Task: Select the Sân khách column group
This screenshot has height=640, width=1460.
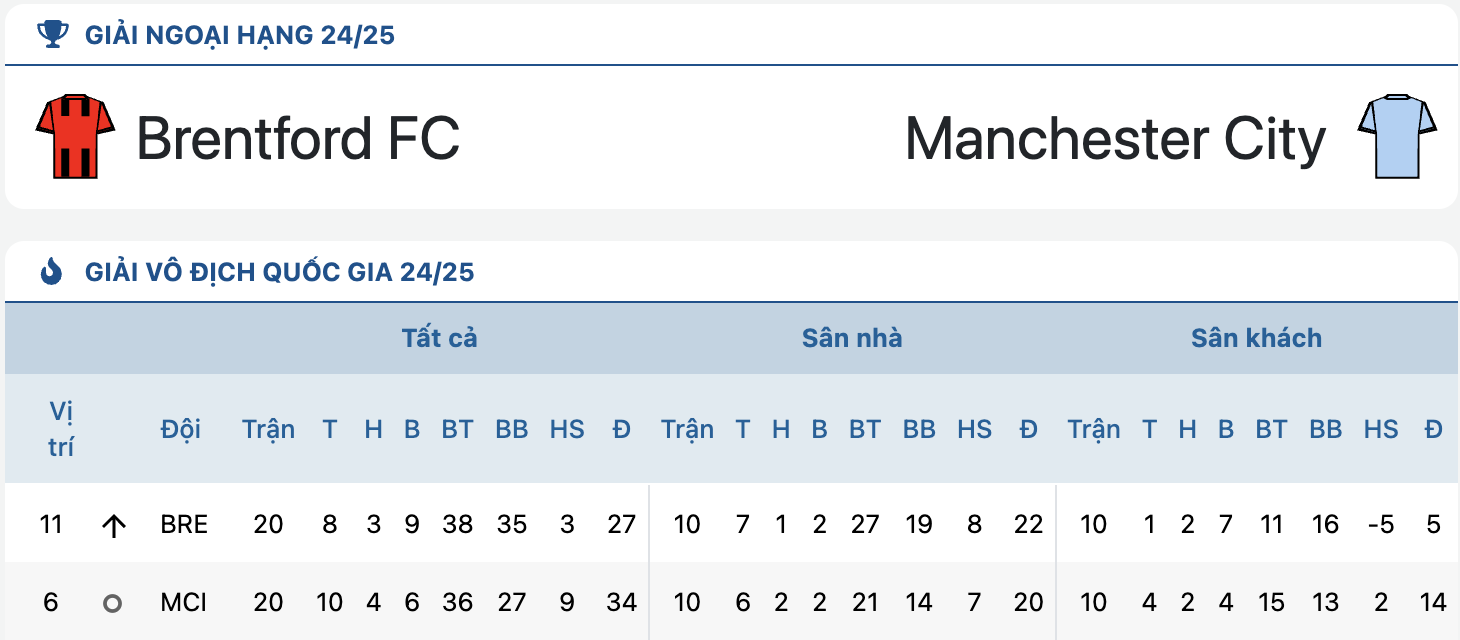Action: click(x=1256, y=338)
